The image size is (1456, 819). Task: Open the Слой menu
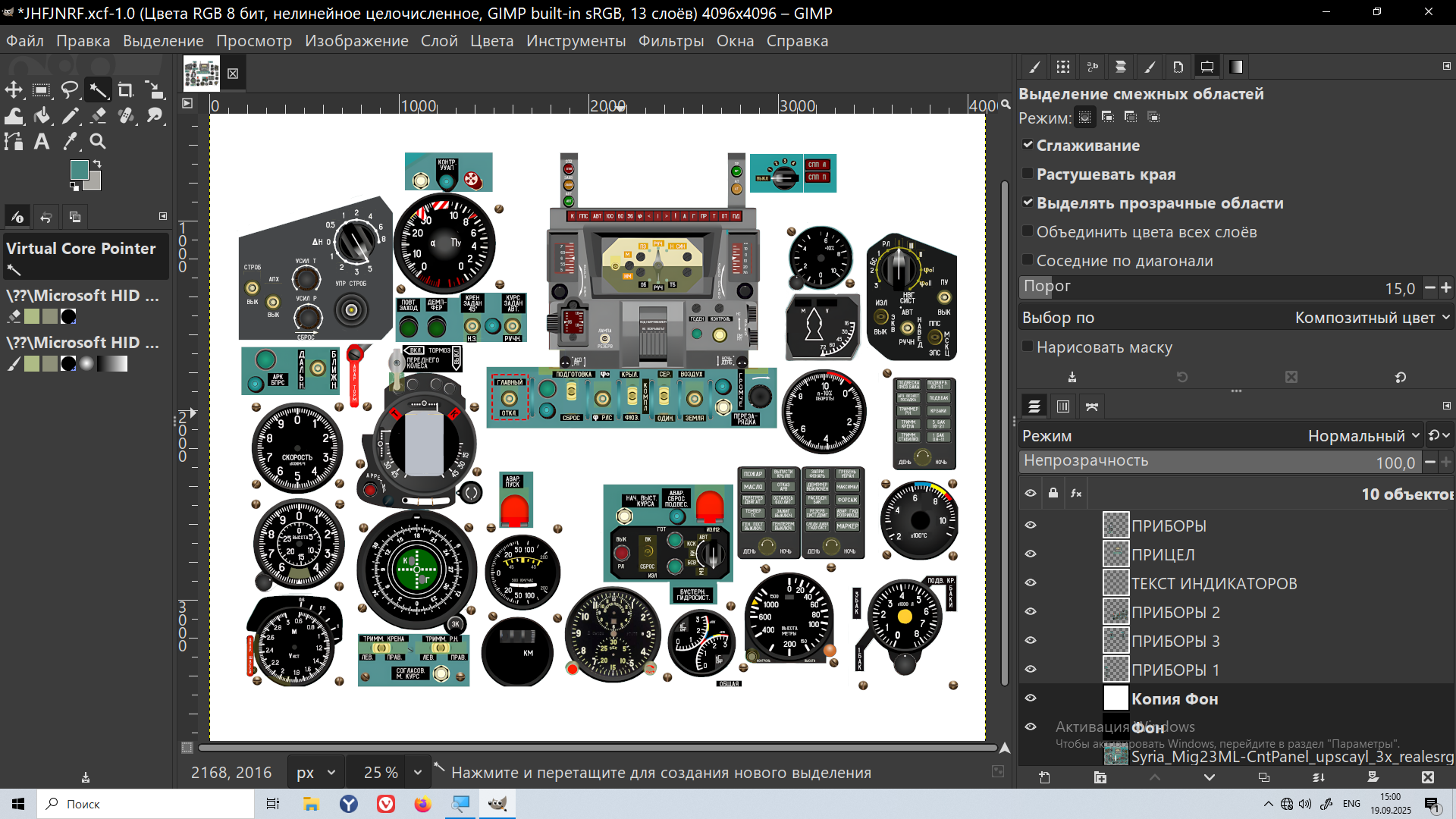click(x=439, y=41)
